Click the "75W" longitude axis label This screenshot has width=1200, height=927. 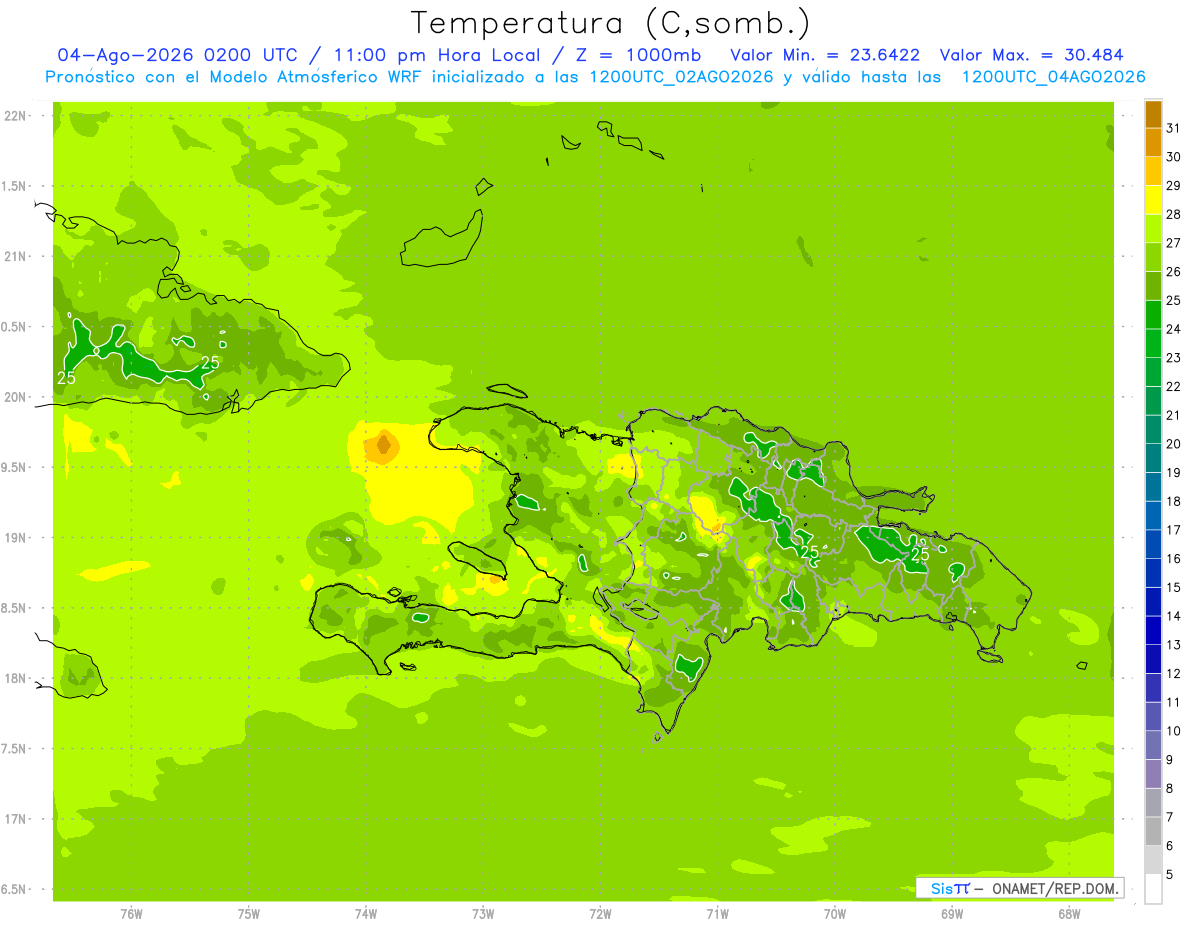[x=249, y=914]
